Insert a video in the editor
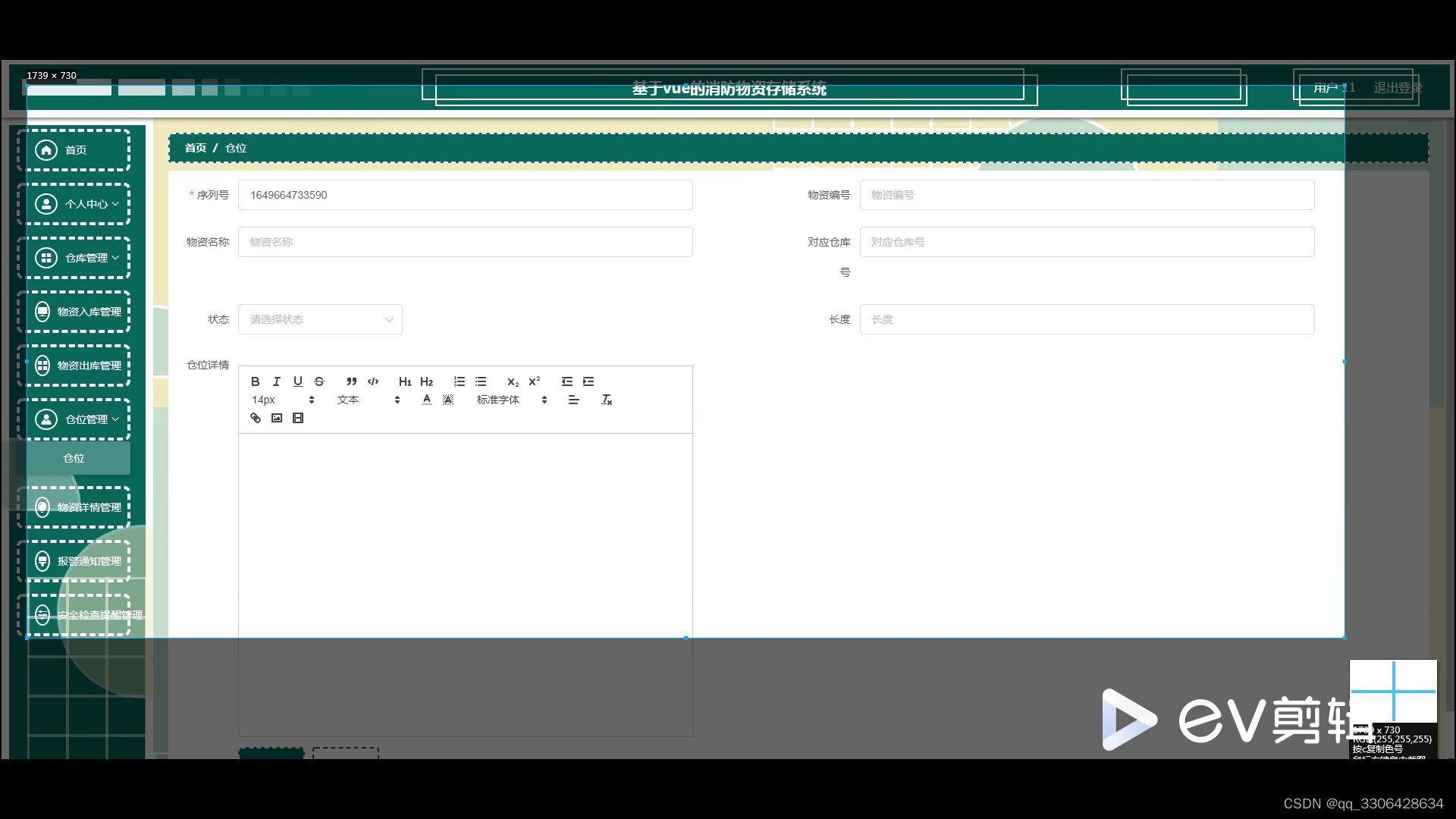Image resolution: width=1456 pixels, height=819 pixels. pyautogui.click(x=298, y=418)
